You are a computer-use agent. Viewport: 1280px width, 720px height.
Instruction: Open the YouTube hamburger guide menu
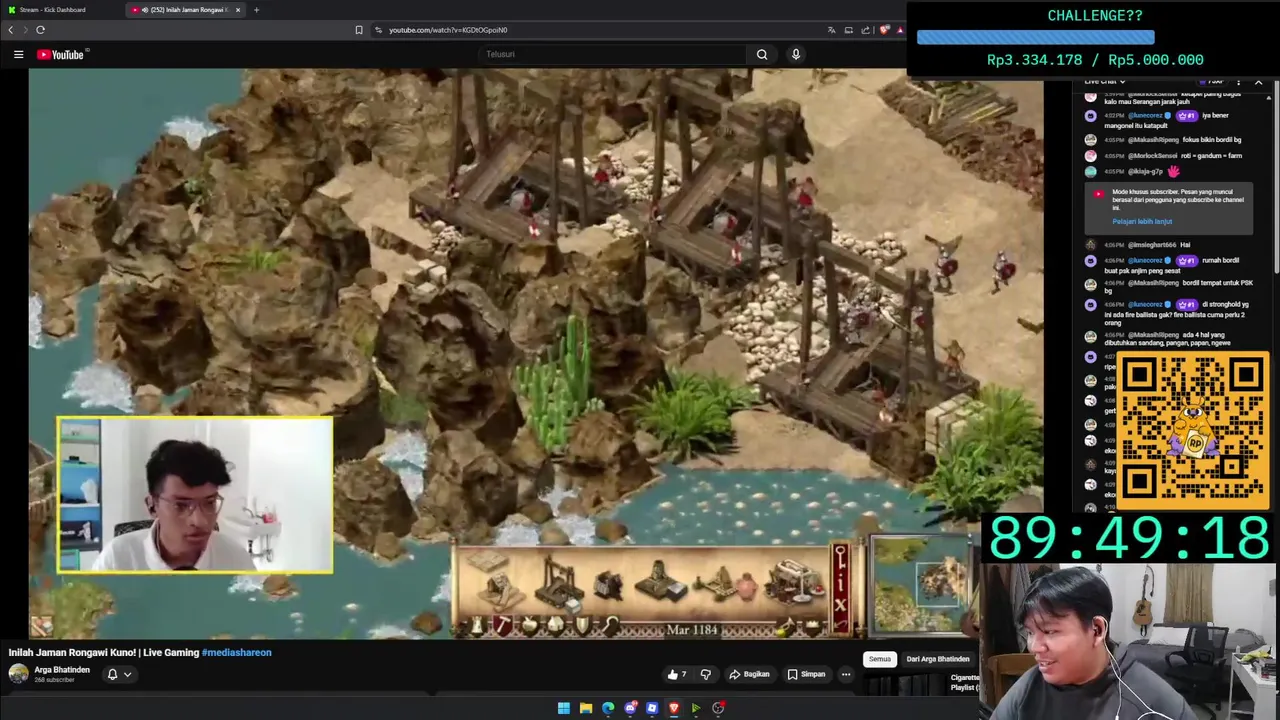18,54
